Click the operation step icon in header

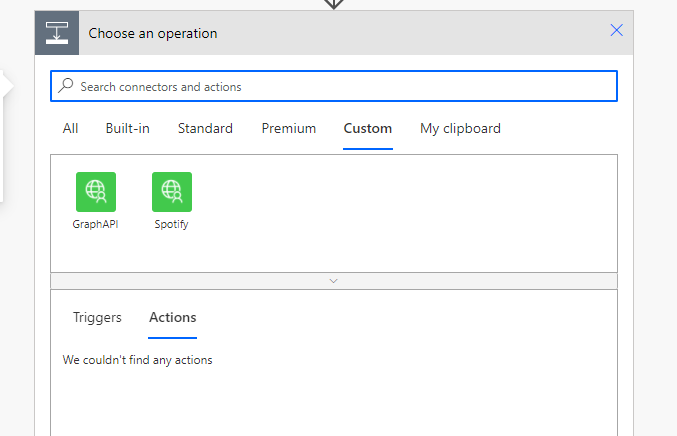[x=57, y=33]
